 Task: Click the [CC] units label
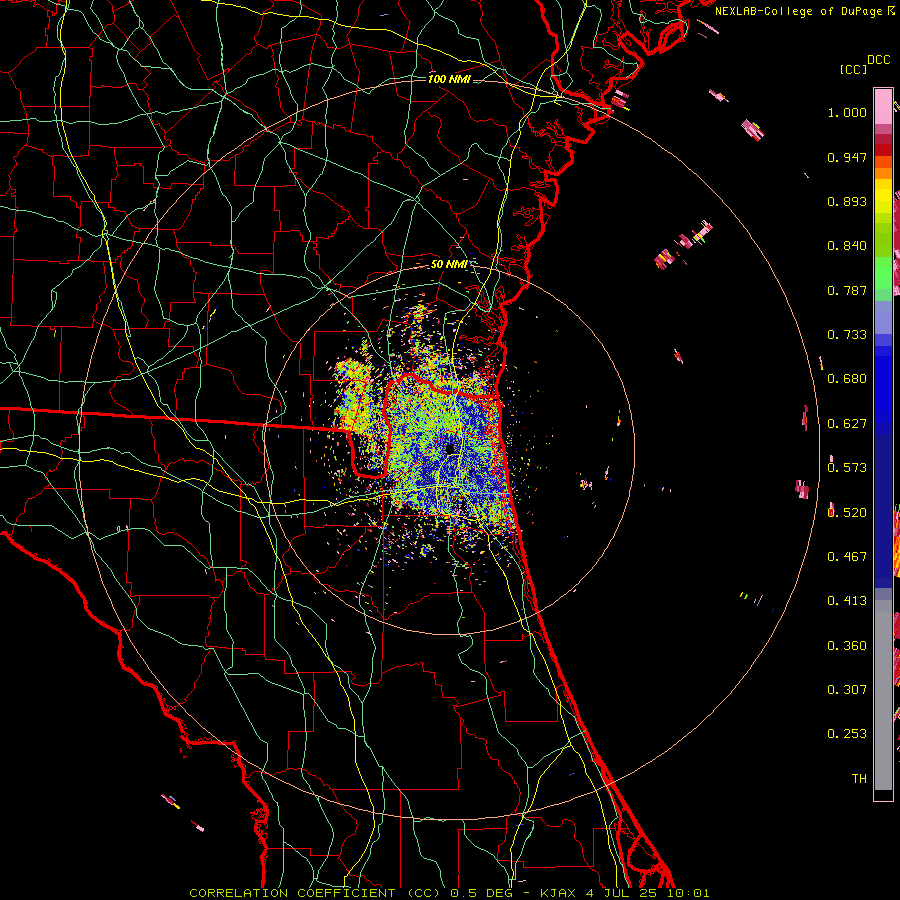click(853, 69)
